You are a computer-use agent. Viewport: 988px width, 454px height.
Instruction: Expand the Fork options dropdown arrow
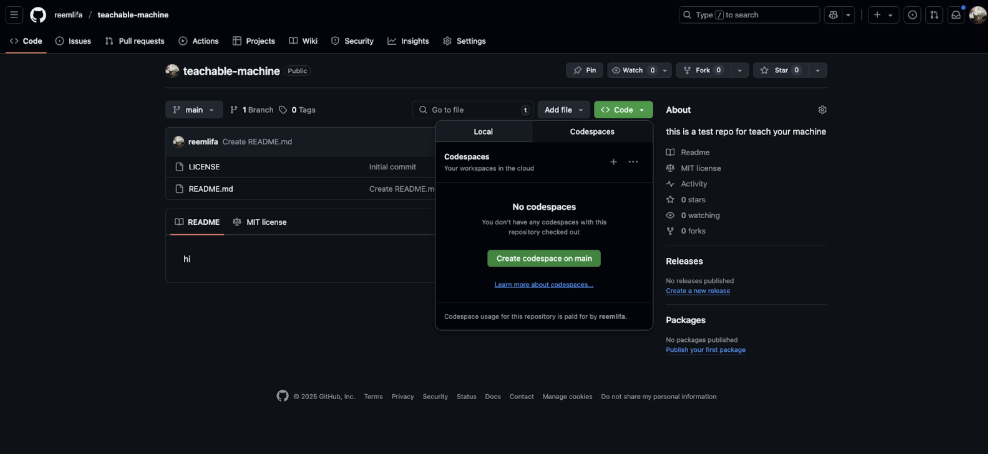[x=739, y=71]
